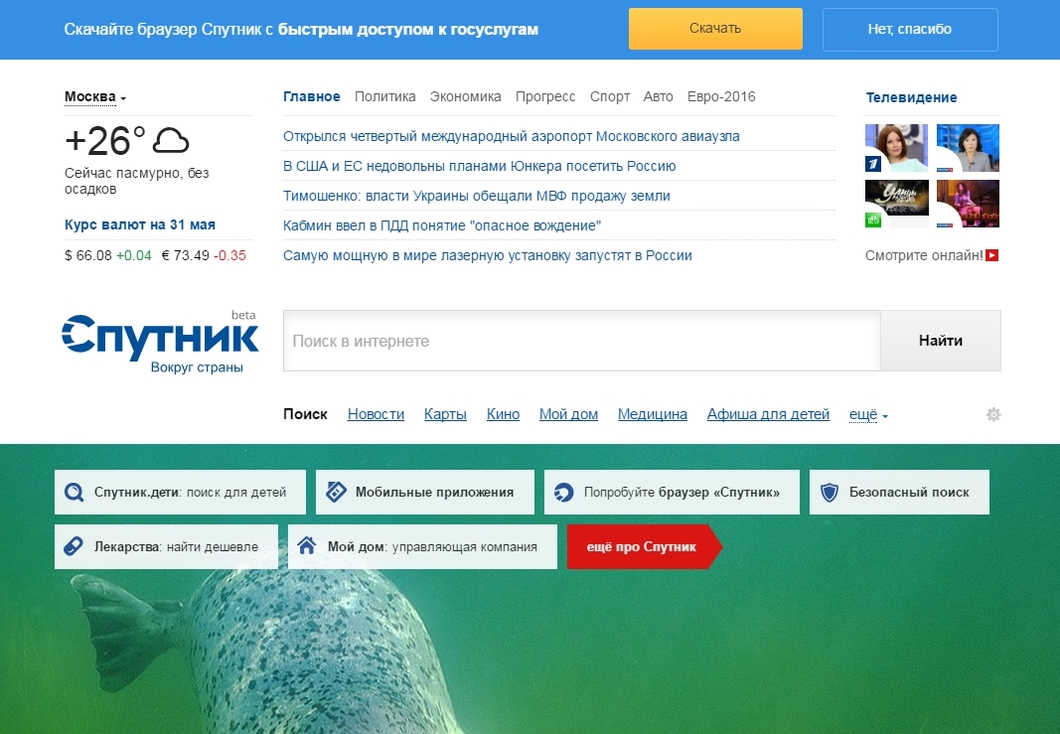Open Попробуйте браузер «Спутник» tile

click(672, 492)
